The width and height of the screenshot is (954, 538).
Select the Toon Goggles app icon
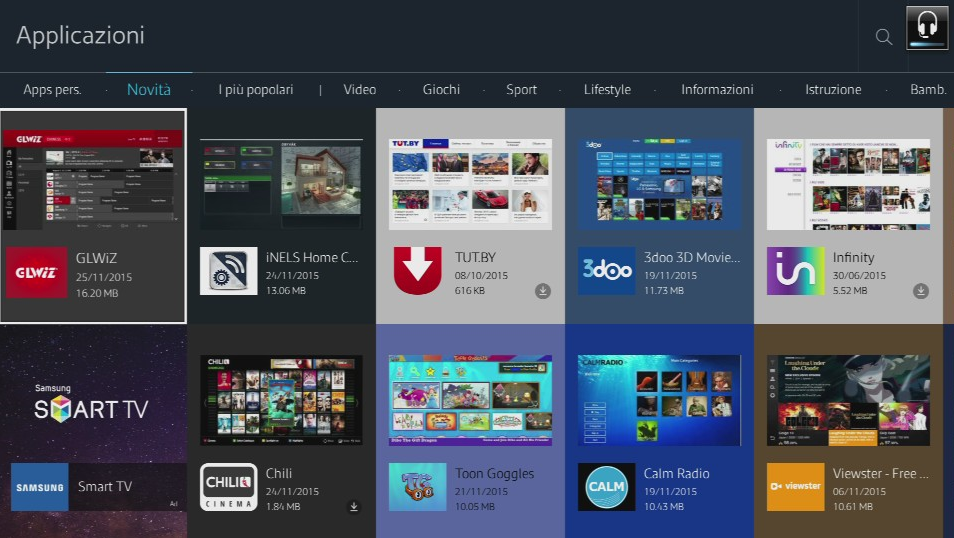tap(417, 487)
